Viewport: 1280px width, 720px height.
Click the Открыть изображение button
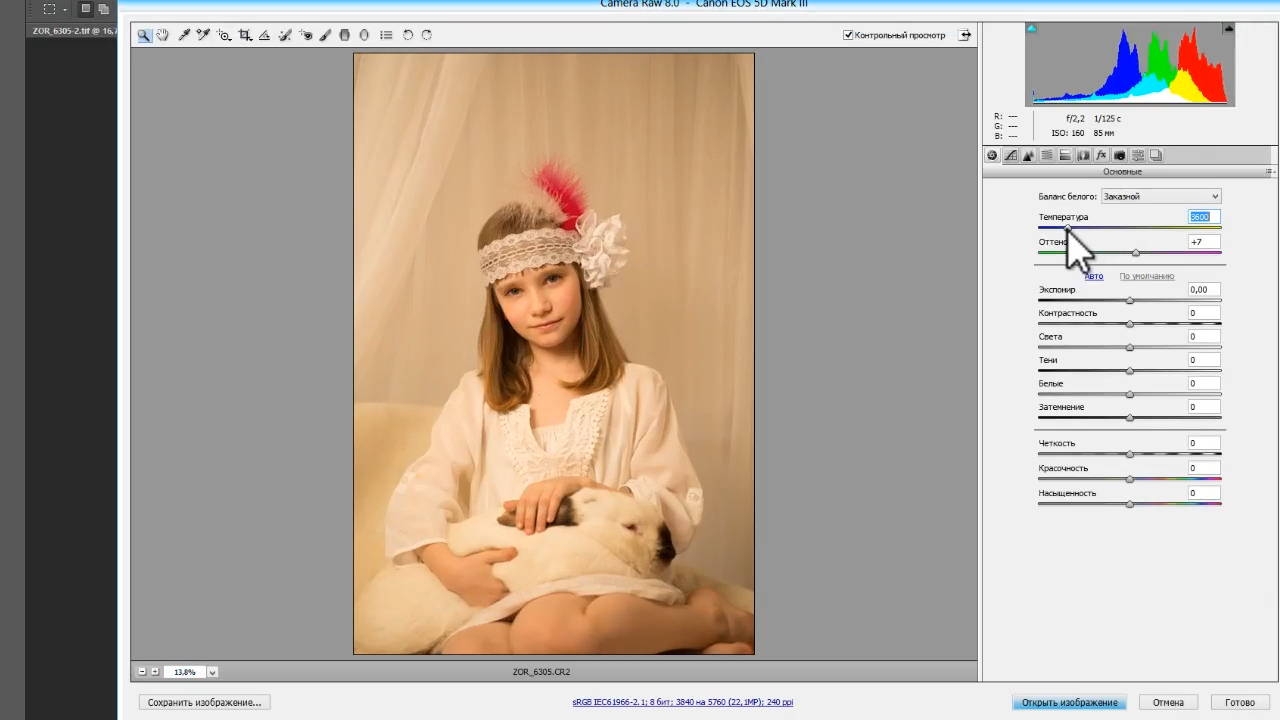1069,702
